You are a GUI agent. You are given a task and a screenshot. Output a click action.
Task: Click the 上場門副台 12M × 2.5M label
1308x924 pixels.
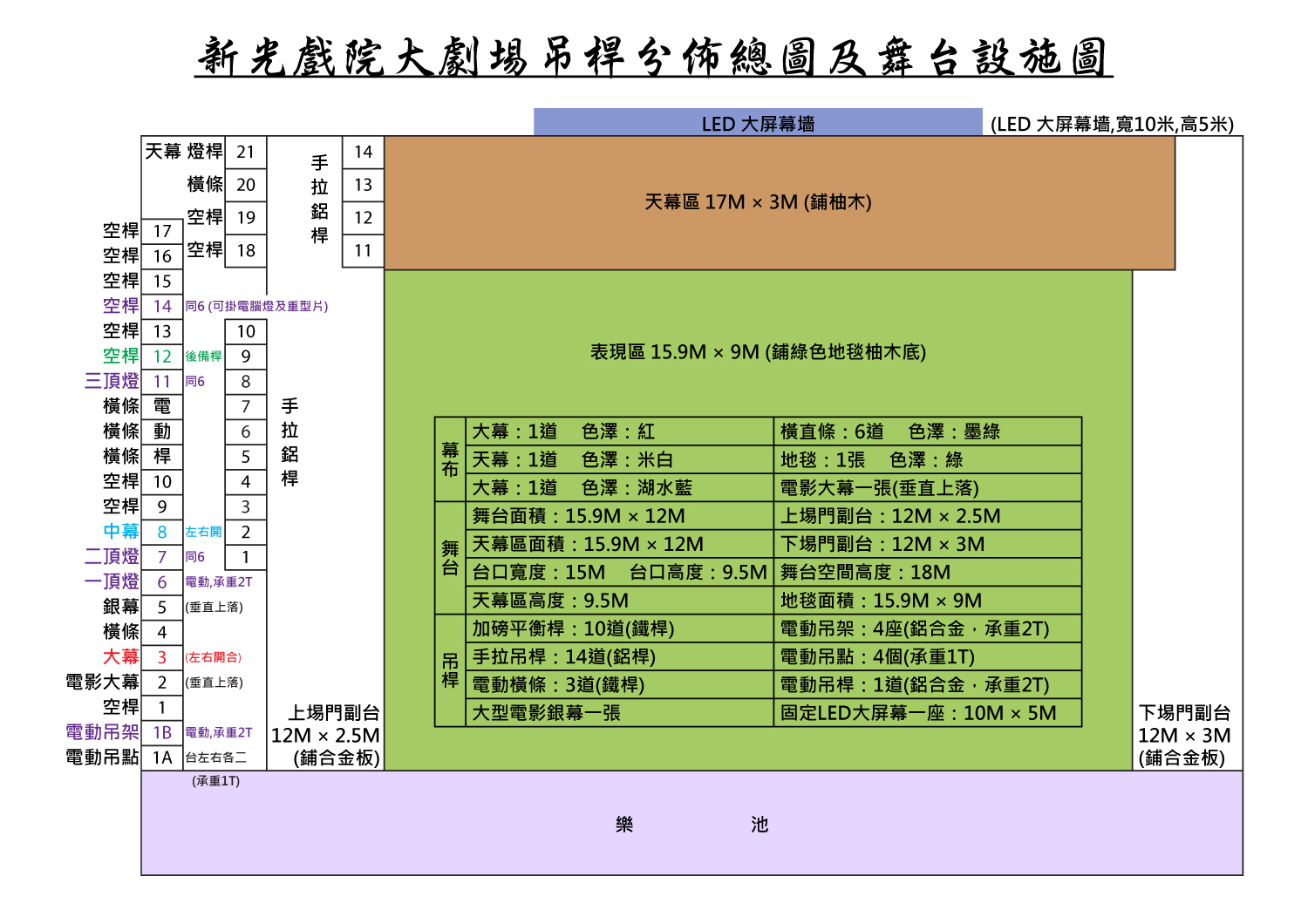[x=326, y=736]
